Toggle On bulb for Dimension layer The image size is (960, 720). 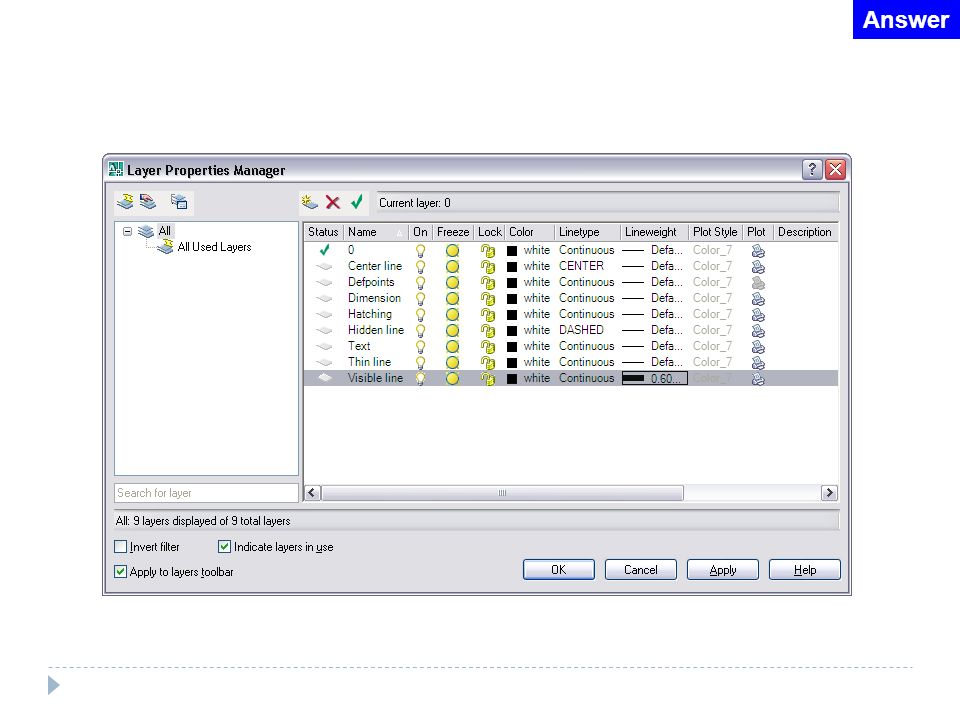420,299
